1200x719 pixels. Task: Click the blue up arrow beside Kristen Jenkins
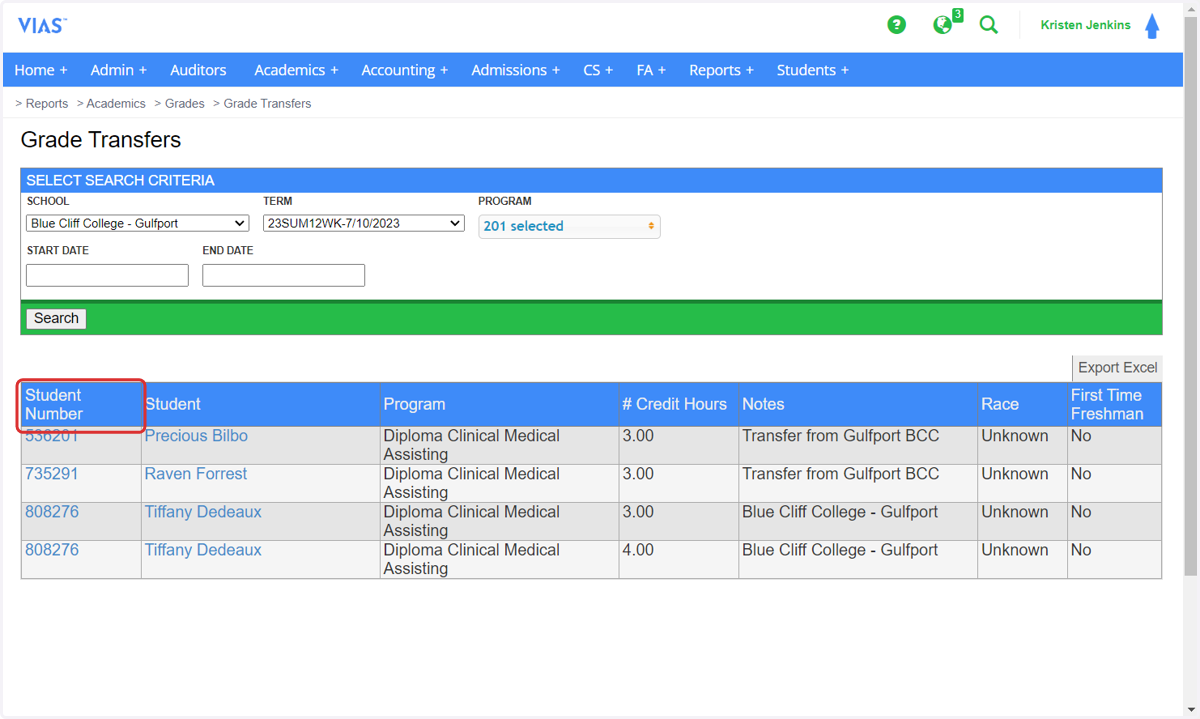[x=1152, y=25]
